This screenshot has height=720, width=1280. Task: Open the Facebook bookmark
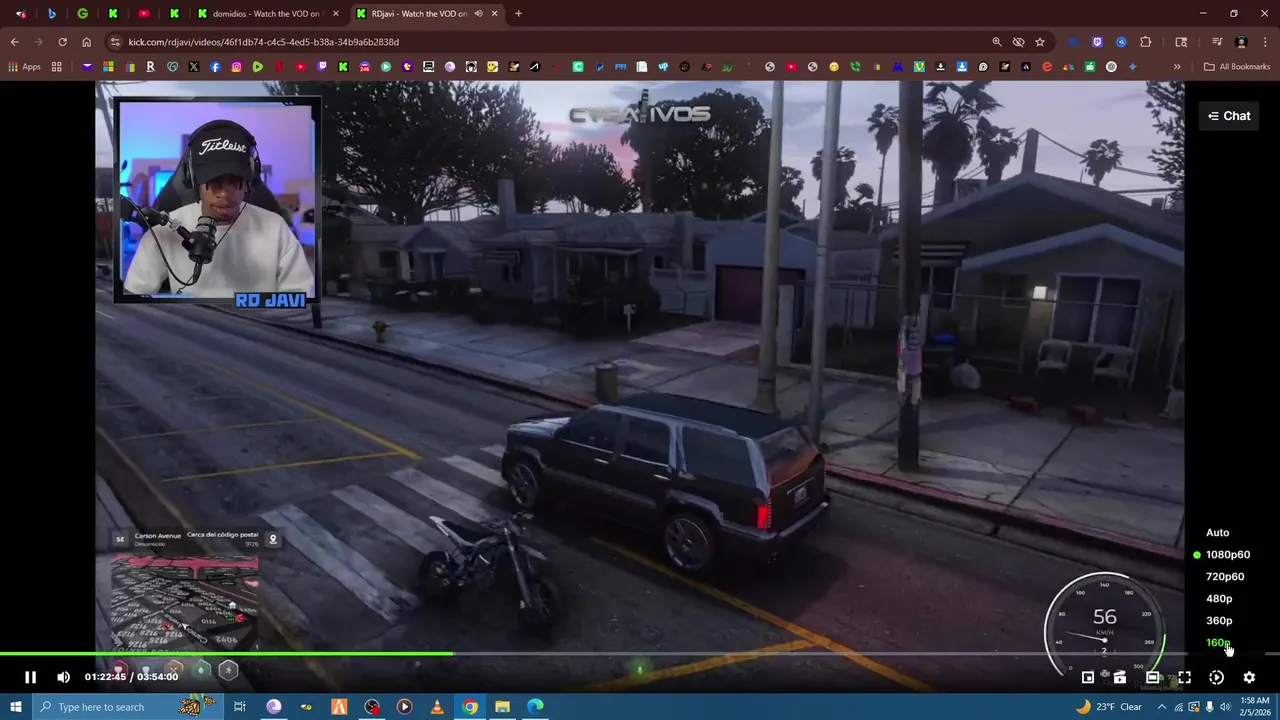click(215, 67)
